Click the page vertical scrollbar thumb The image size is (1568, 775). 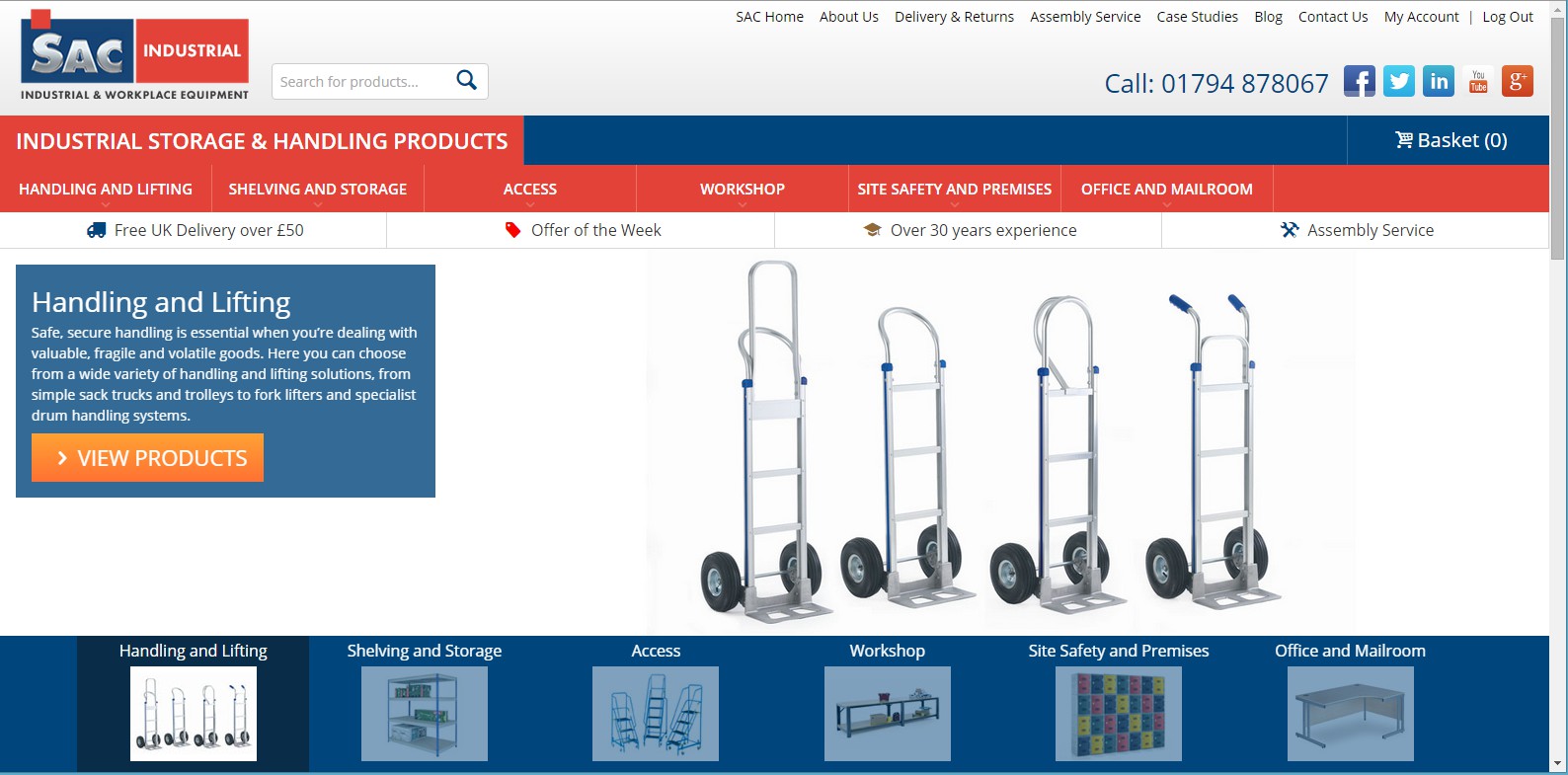(x=1558, y=138)
